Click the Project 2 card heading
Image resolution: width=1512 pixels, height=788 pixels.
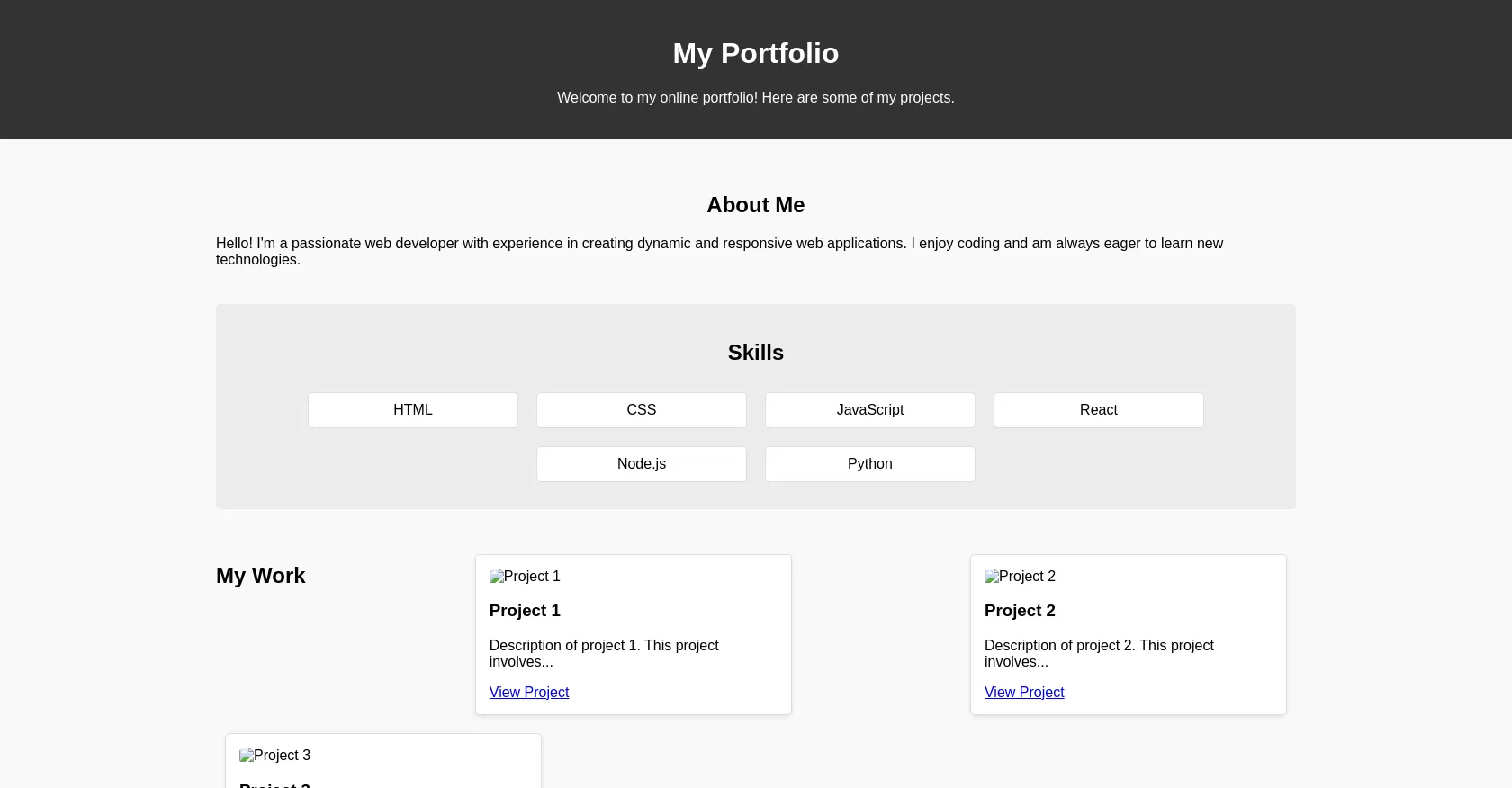tap(1020, 611)
